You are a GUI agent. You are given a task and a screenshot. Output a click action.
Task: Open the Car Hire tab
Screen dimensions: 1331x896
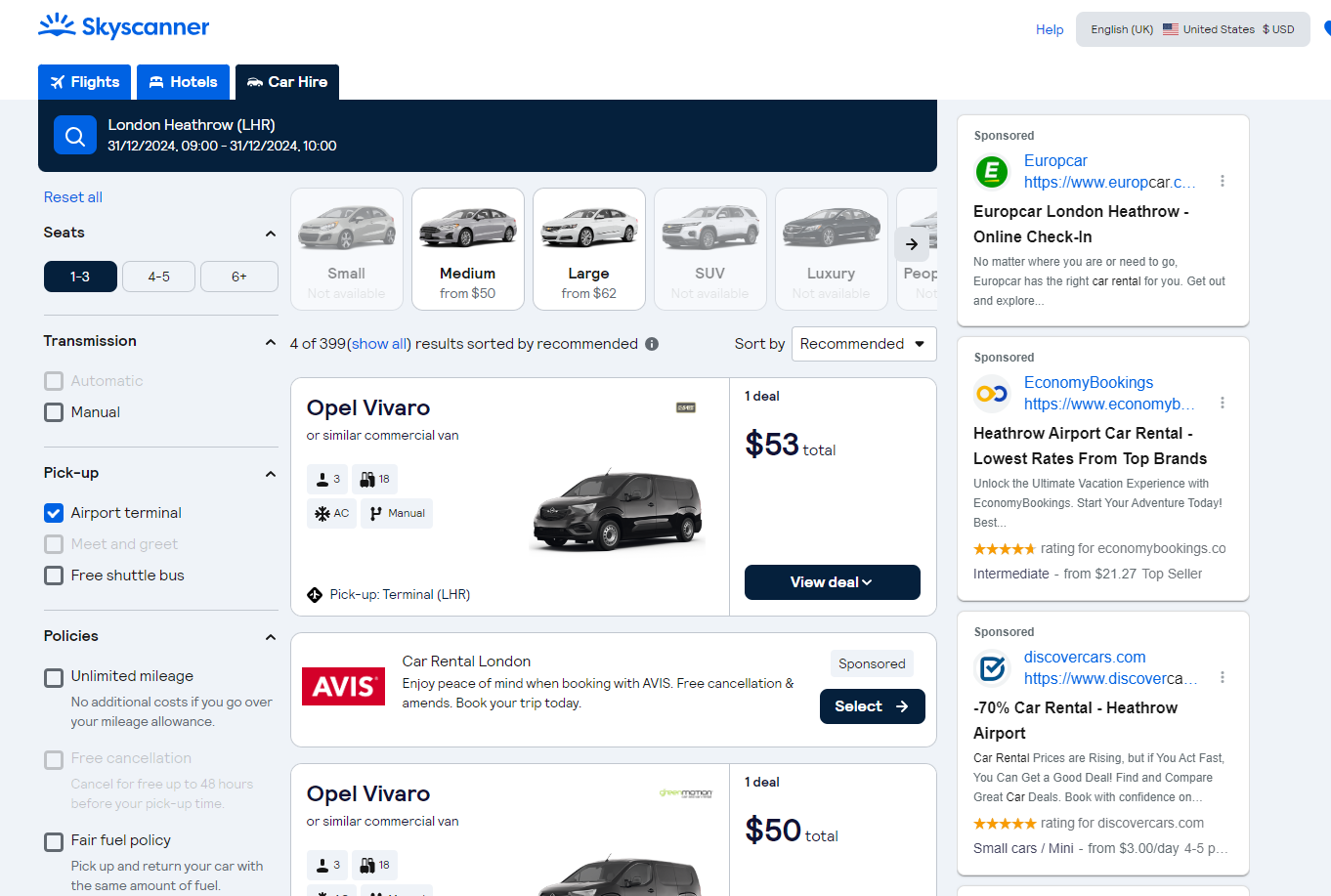click(x=287, y=82)
